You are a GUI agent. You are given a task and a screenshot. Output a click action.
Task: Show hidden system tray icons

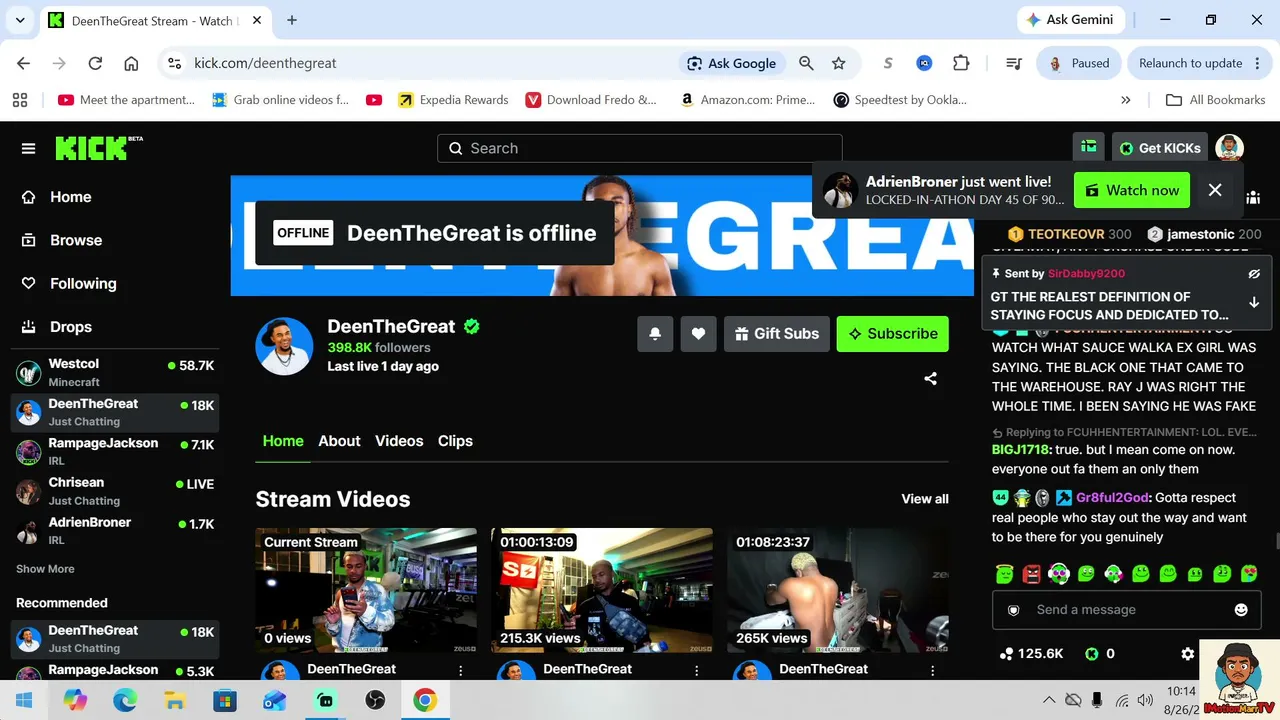[1049, 700]
